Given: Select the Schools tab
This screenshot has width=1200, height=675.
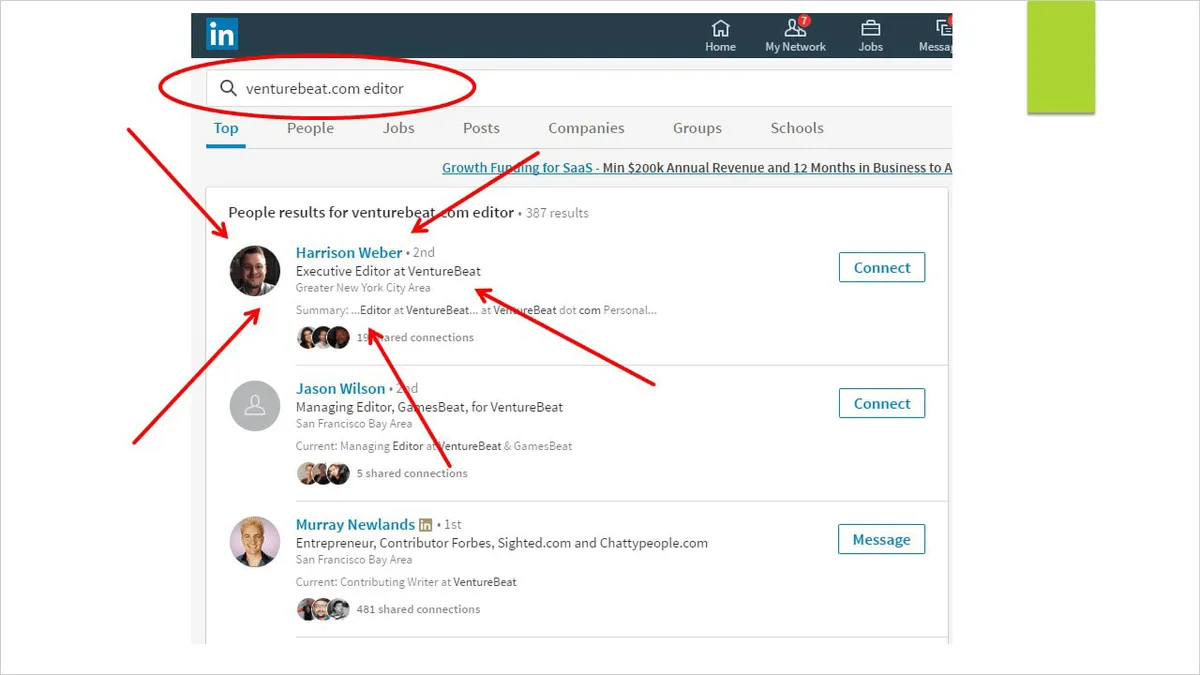Looking at the screenshot, I should coord(797,128).
